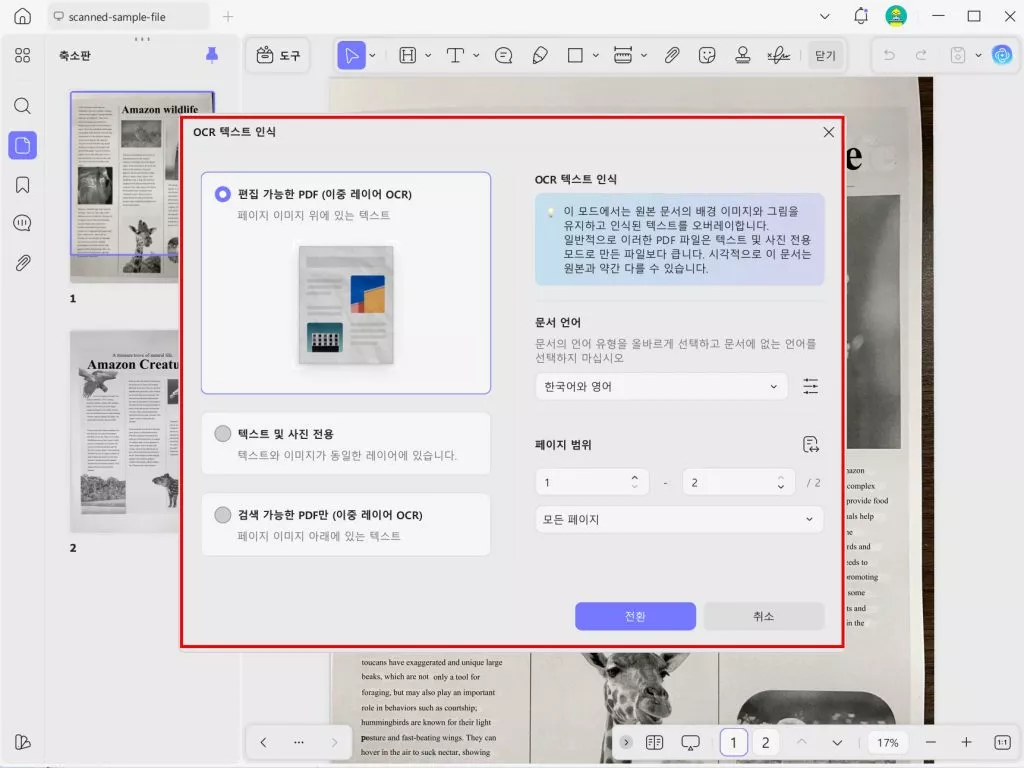Expand the shape tool dropdown arrow
The image size is (1024, 768).
[x=596, y=56]
